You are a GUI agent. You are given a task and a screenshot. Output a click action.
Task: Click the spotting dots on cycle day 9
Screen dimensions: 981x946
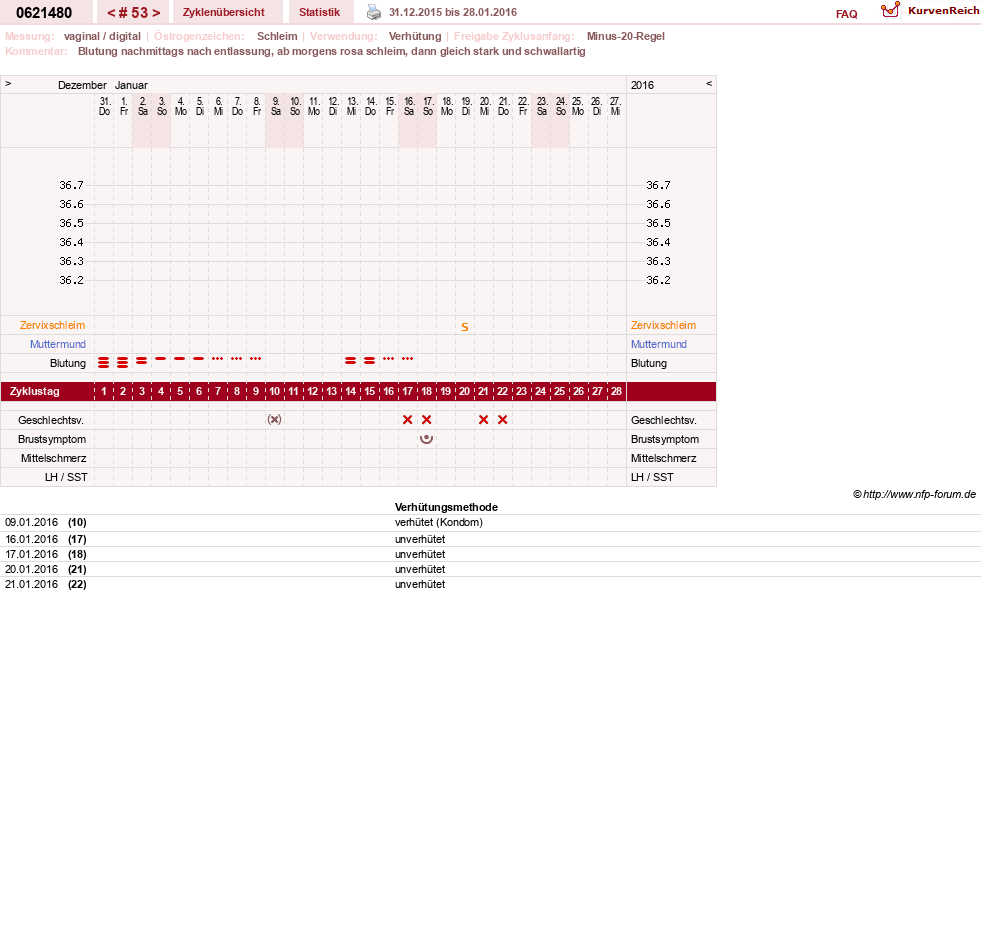[x=255, y=359]
